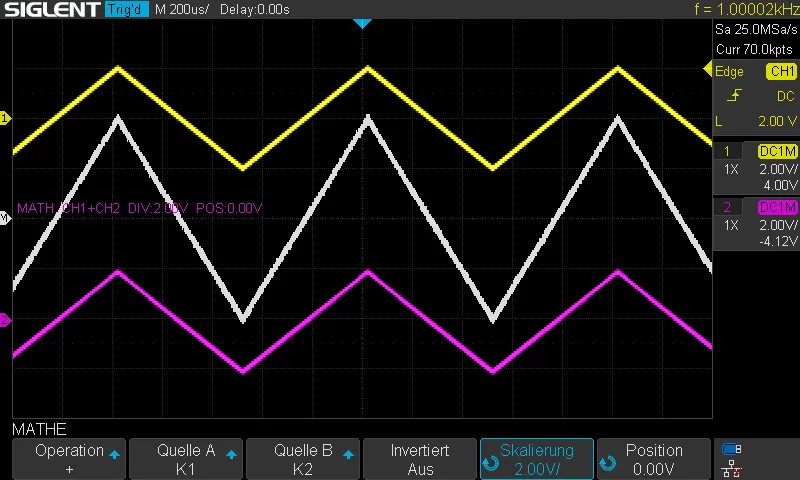Click the rising edge slope icon

tap(734, 95)
